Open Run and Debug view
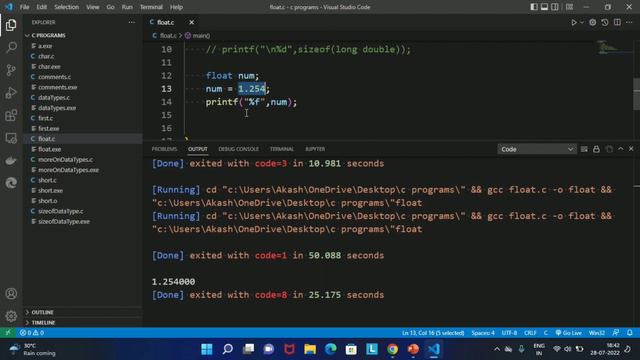This screenshot has height=360, width=640. click(11, 93)
